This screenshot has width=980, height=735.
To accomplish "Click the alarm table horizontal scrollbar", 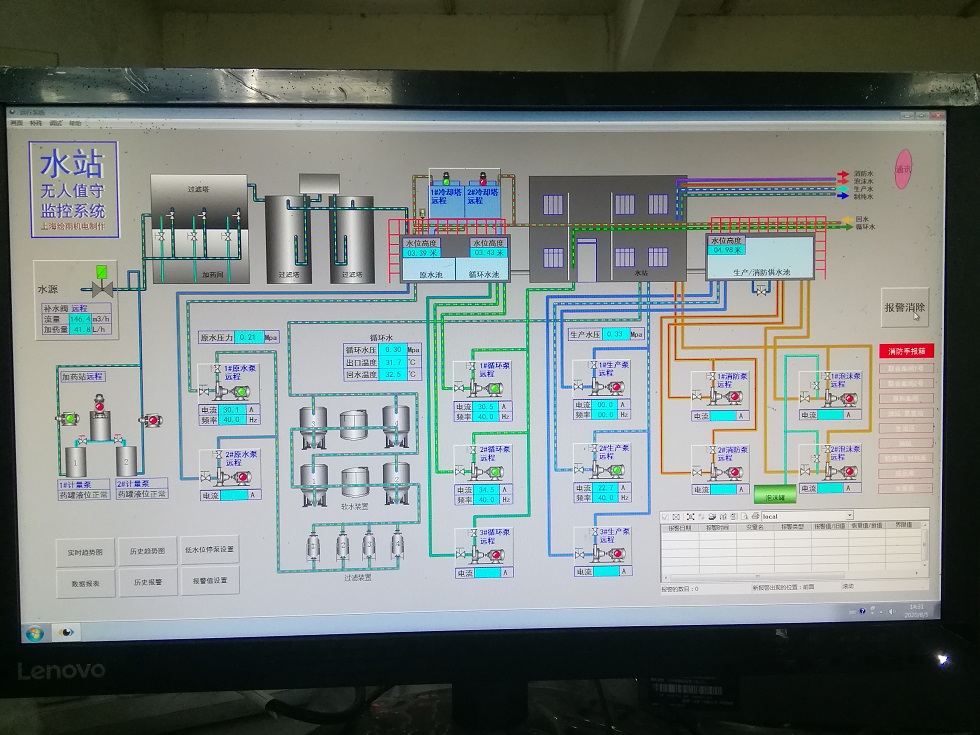I will click(x=791, y=577).
